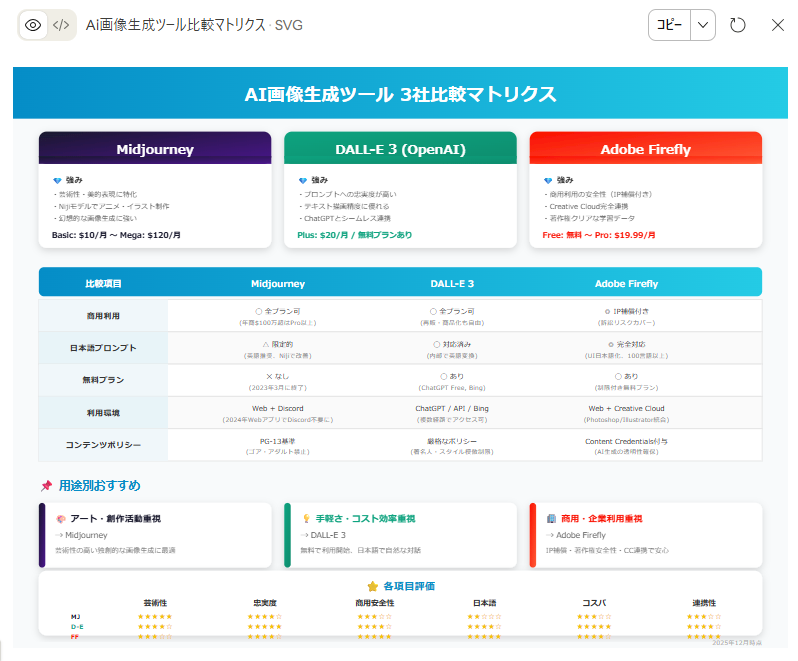Image resolution: width=798 pixels, height=661 pixels.
Task: Switch to the preview eye view
Action: [x=33, y=25]
